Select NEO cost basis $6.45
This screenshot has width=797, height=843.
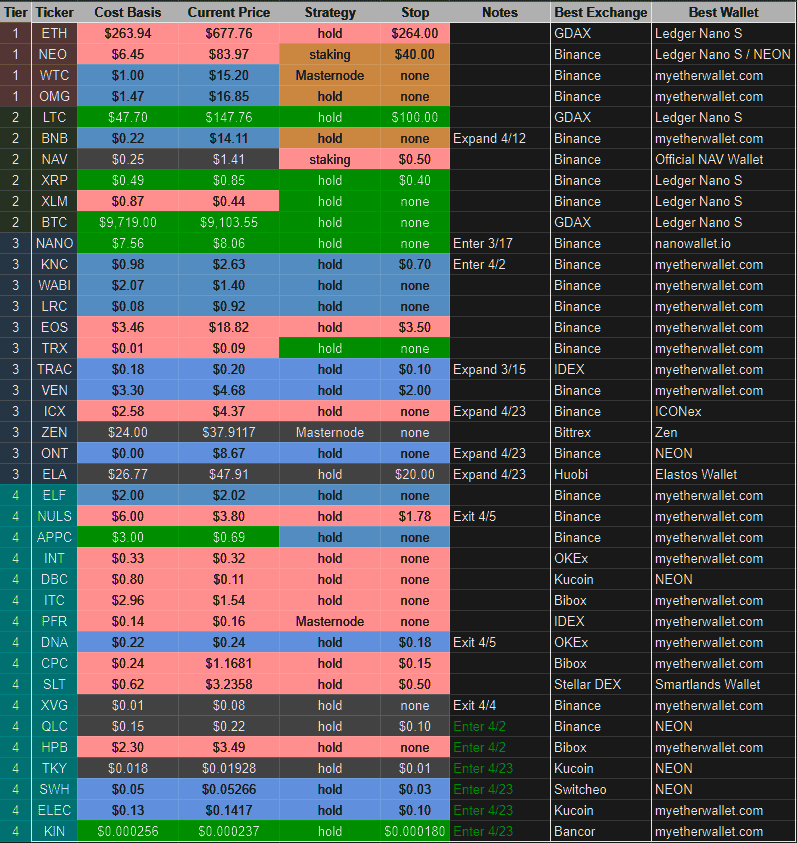(x=127, y=54)
